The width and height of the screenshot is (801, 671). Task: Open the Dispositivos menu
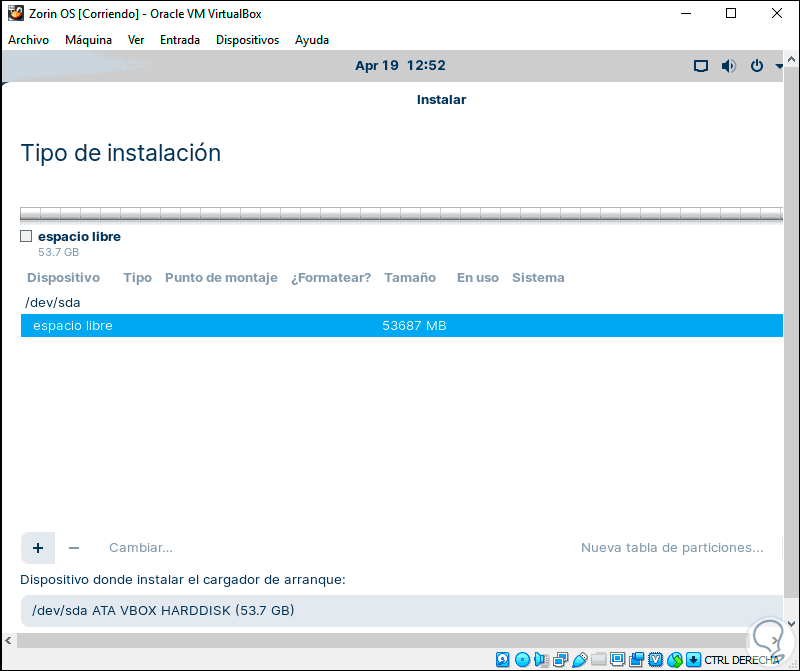pyautogui.click(x=247, y=40)
